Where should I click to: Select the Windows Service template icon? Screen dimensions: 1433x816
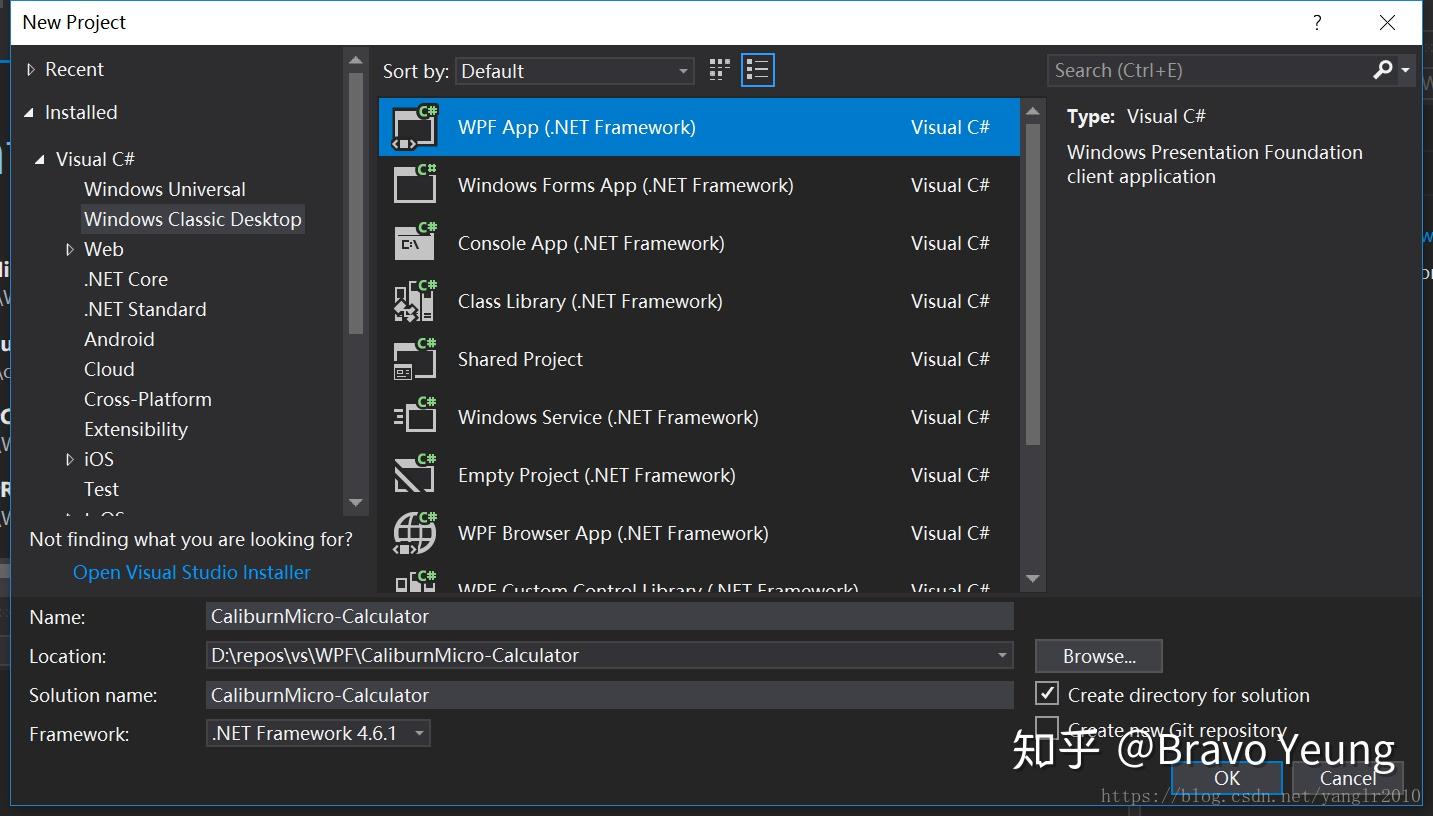[x=415, y=417]
